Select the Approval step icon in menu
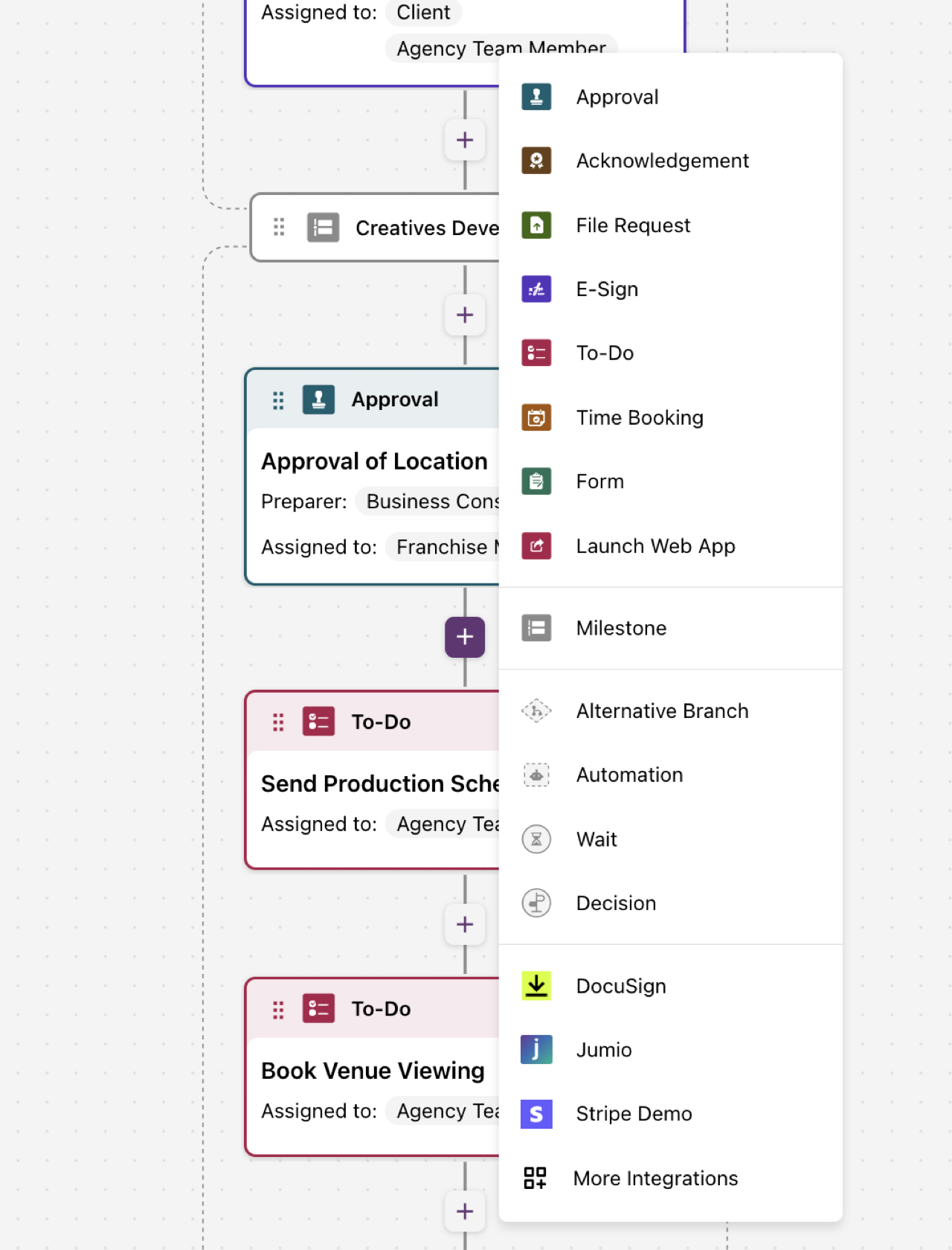The width and height of the screenshot is (952, 1250). [x=536, y=97]
